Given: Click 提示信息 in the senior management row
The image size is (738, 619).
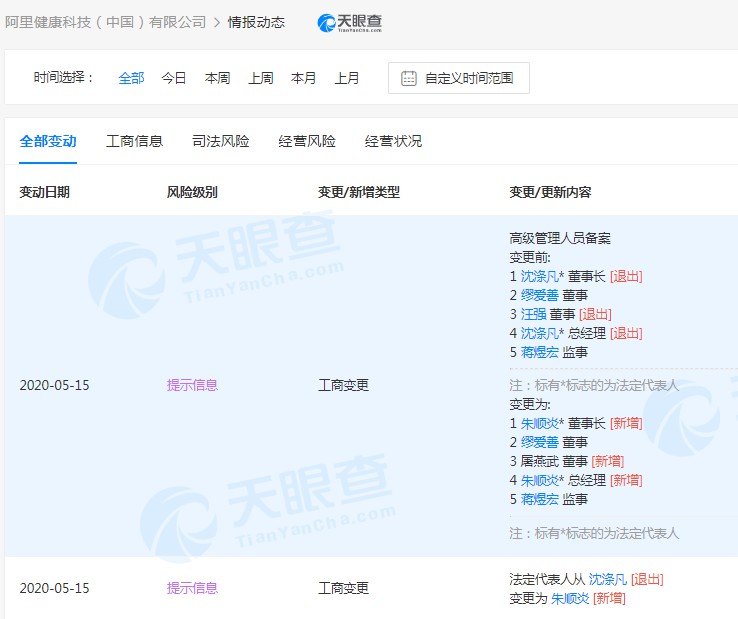Looking at the screenshot, I should pos(192,385).
